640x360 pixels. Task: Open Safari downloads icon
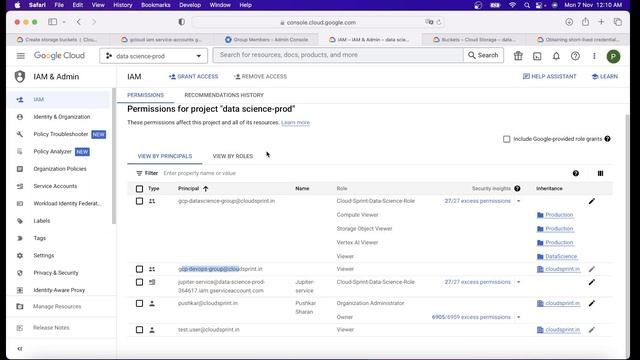click(x=569, y=22)
